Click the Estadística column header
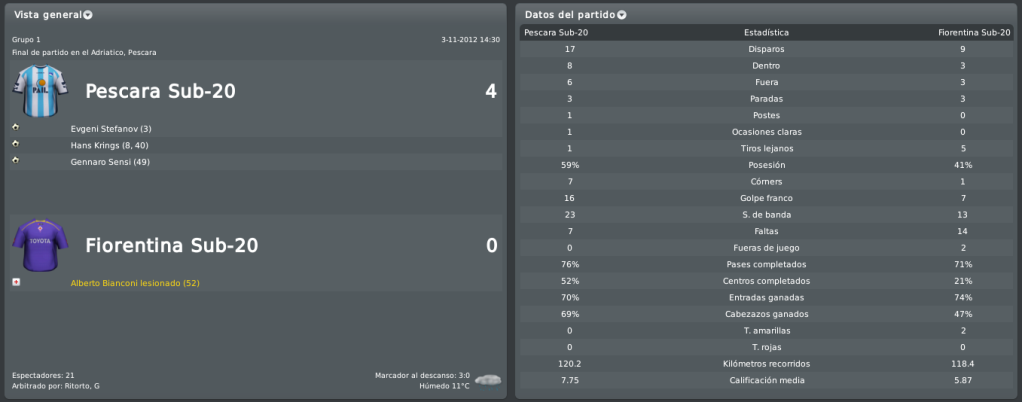The height and width of the screenshot is (402, 1022). coord(766,32)
